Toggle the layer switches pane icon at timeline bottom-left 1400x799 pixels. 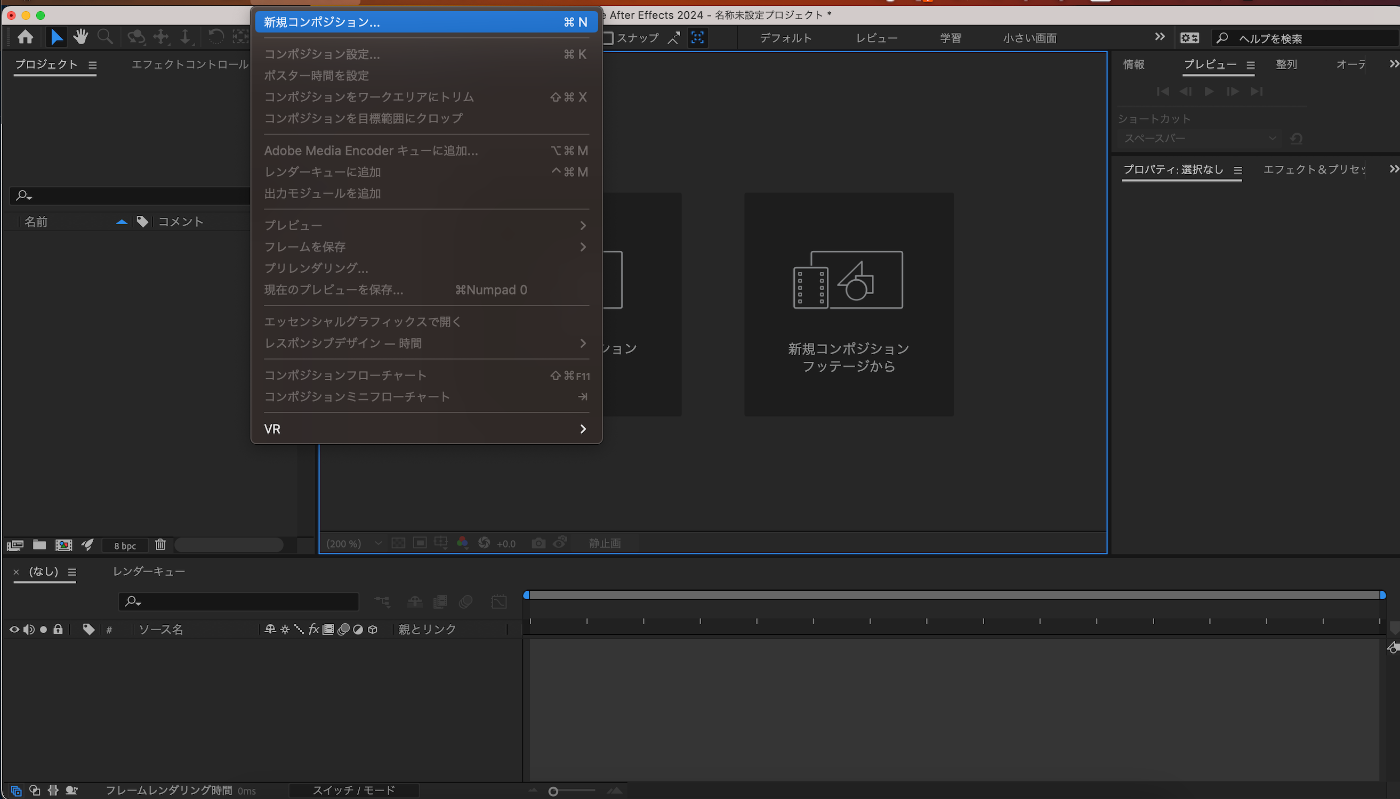(15, 790)
